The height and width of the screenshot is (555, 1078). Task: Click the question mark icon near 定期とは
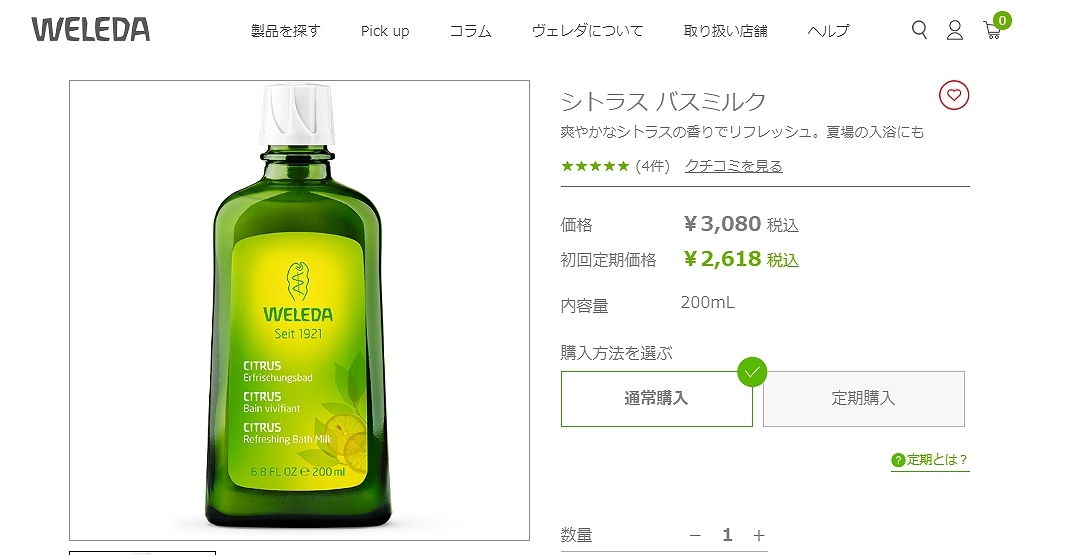(898, 460)
